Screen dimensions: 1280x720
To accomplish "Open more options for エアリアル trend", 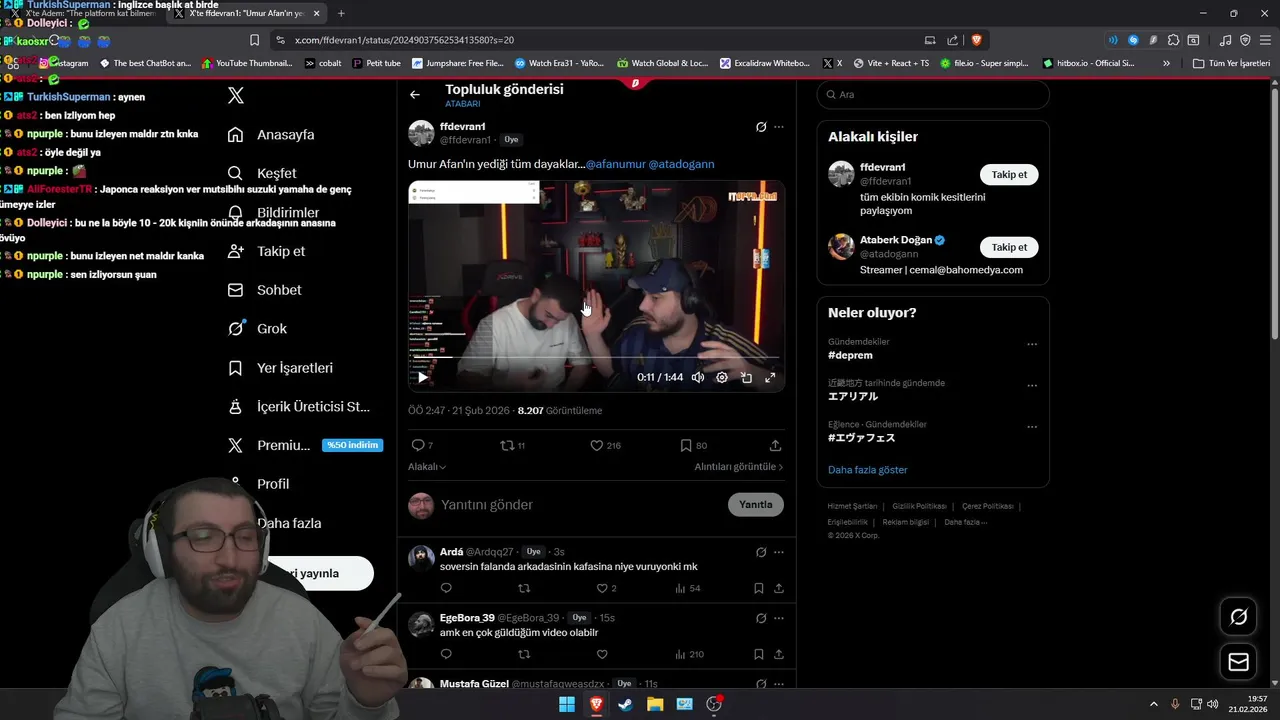I will tap(1032, 385).
